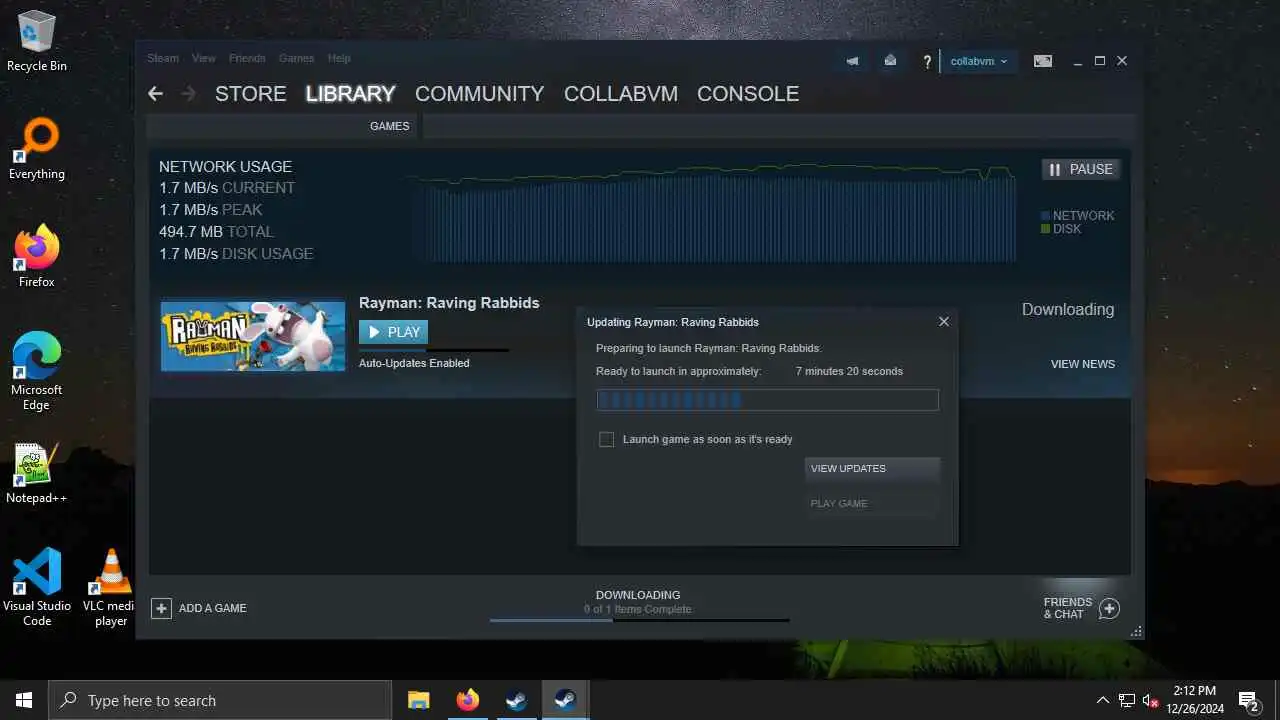Screen dimensions: 1280x720
Task: Open Friends & Chat plus icon
Action: point(1109,608)
